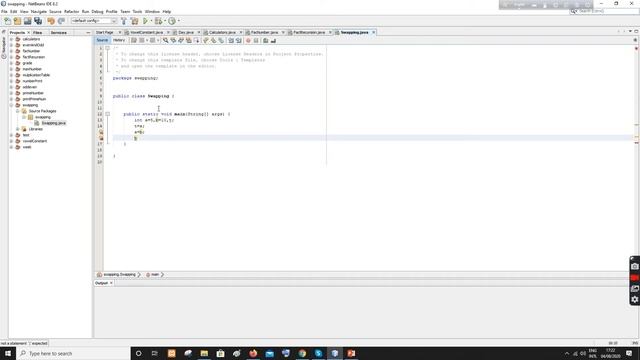Expand the vowelConstant project node

coord(12,141)
